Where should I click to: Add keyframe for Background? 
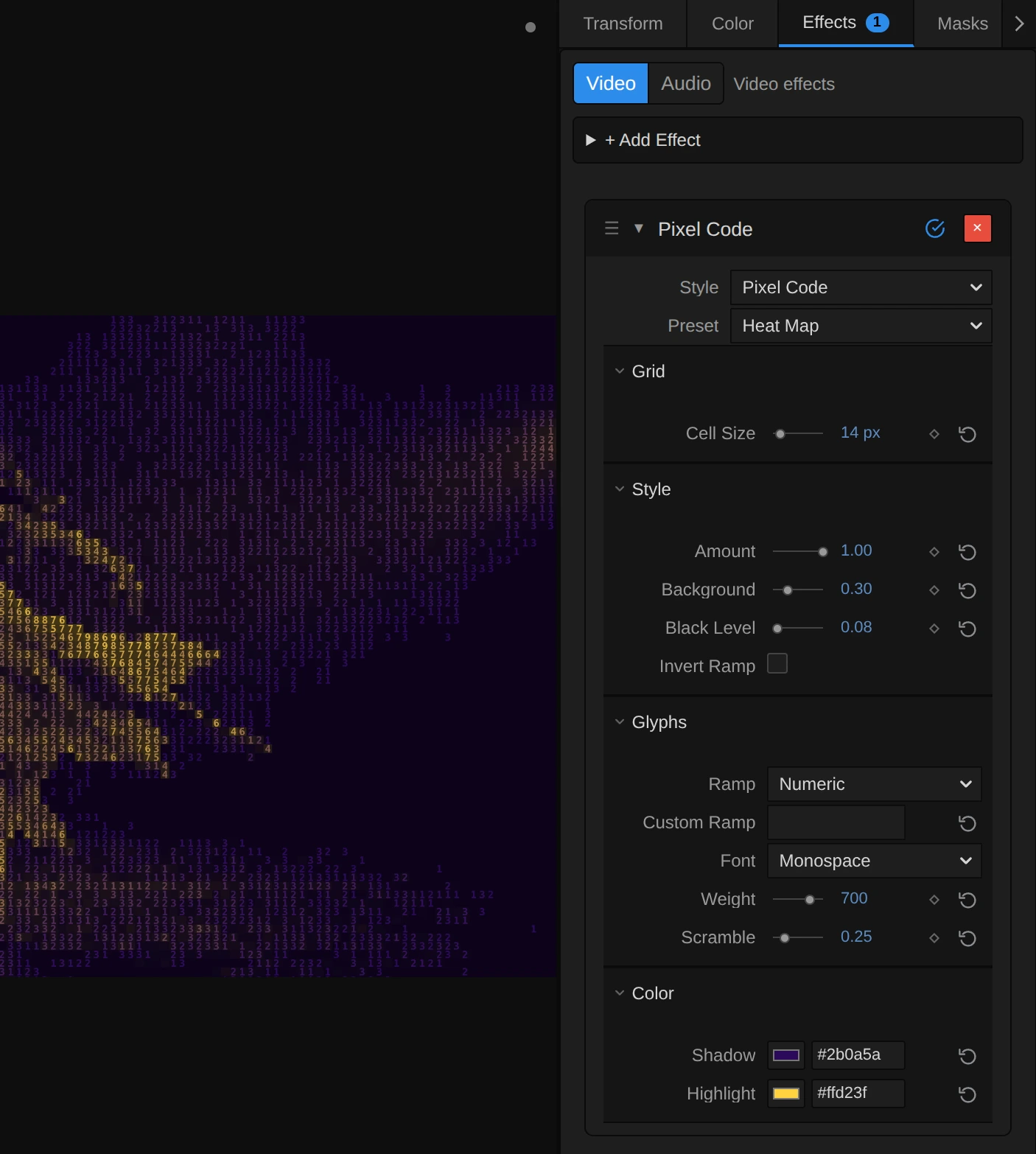coord(934,590)
